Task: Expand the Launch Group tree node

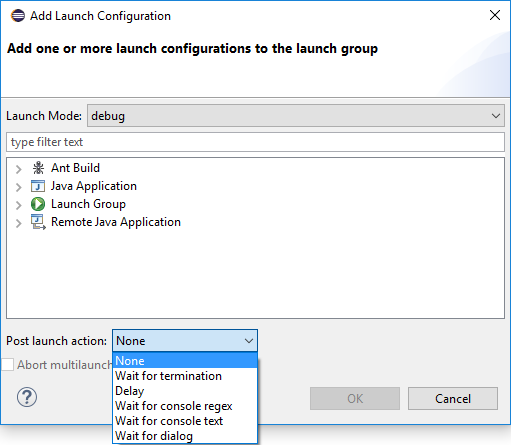Action: (19, 205)
